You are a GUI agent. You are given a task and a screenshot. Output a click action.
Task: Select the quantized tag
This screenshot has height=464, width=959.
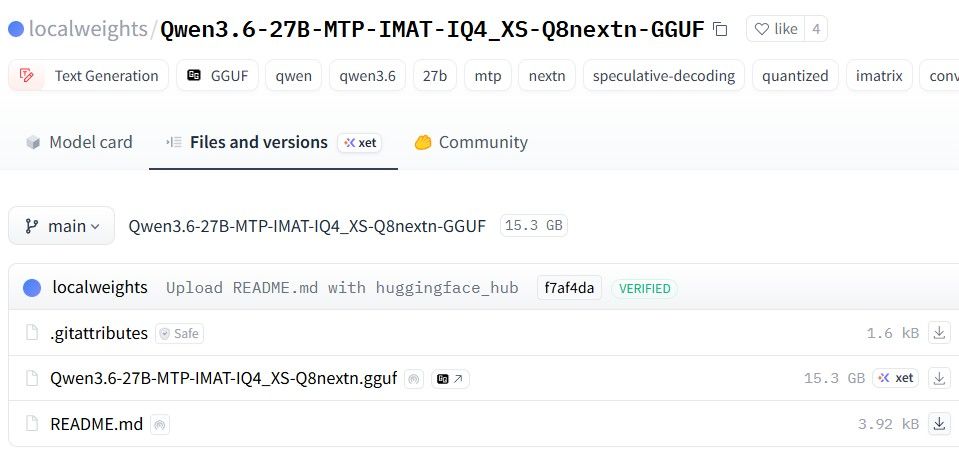click(x=795, y=76)
